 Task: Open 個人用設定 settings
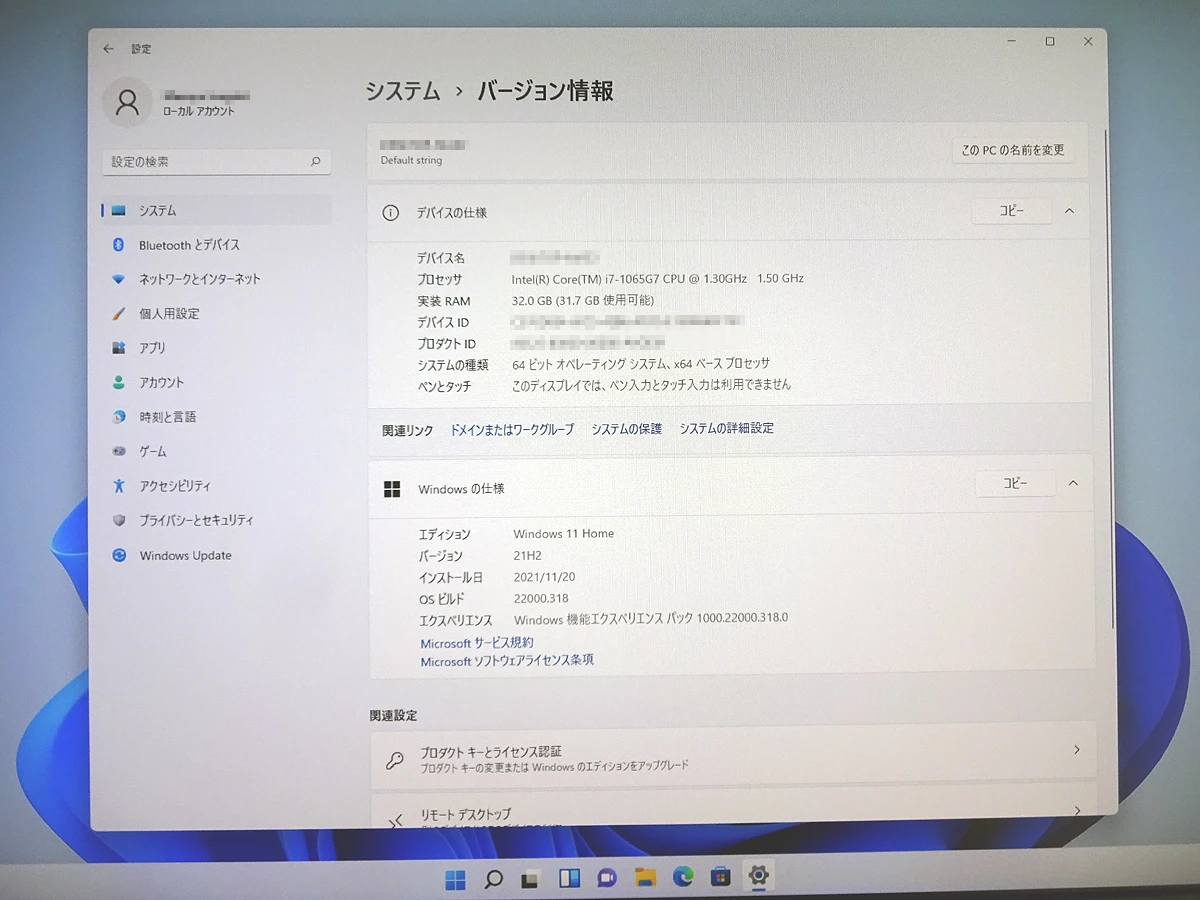(x=217, y=313)
